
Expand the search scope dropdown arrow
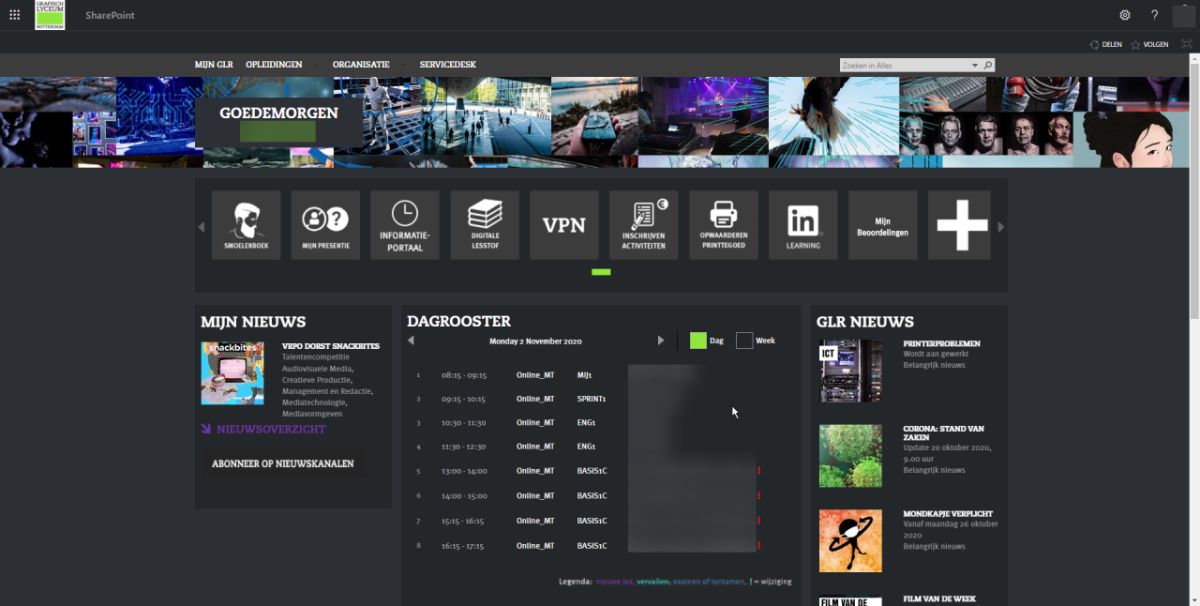[975, 65]
